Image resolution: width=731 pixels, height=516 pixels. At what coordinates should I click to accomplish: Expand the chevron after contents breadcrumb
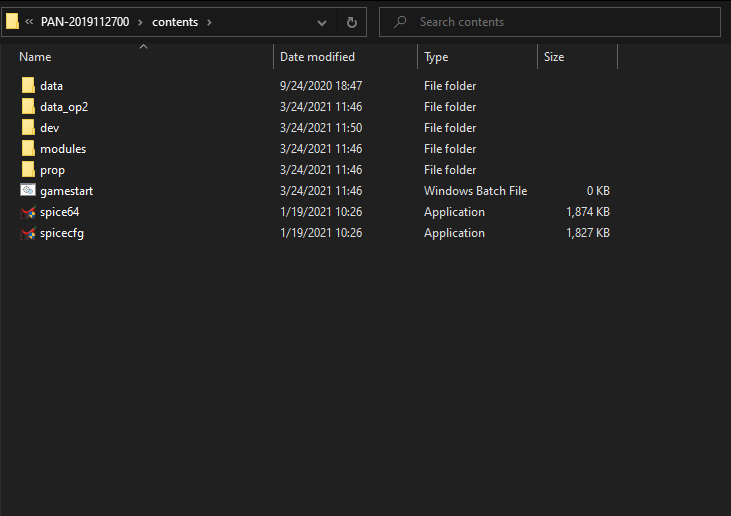(209, 22)
